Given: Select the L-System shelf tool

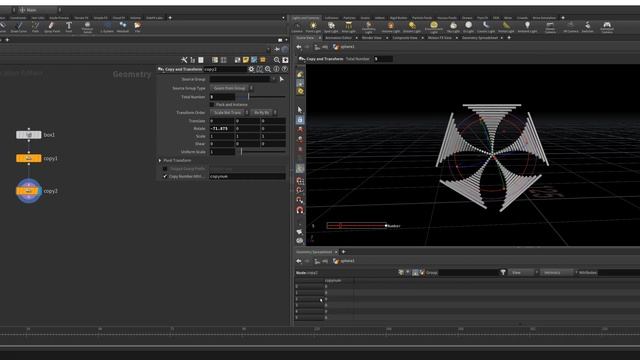Looking at the screenshot, I should tap(107, 27).
